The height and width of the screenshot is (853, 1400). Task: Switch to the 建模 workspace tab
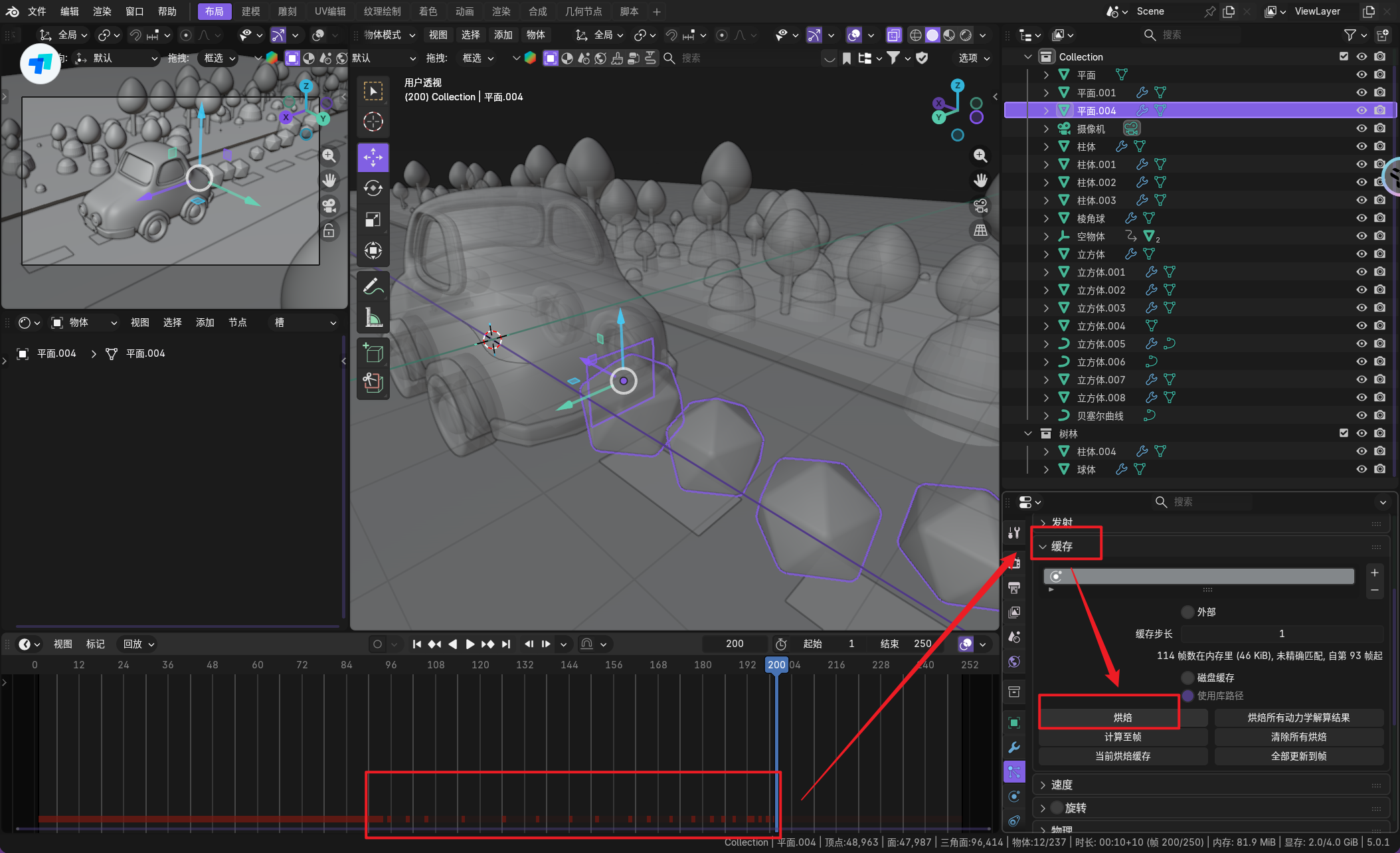(250, 11)
